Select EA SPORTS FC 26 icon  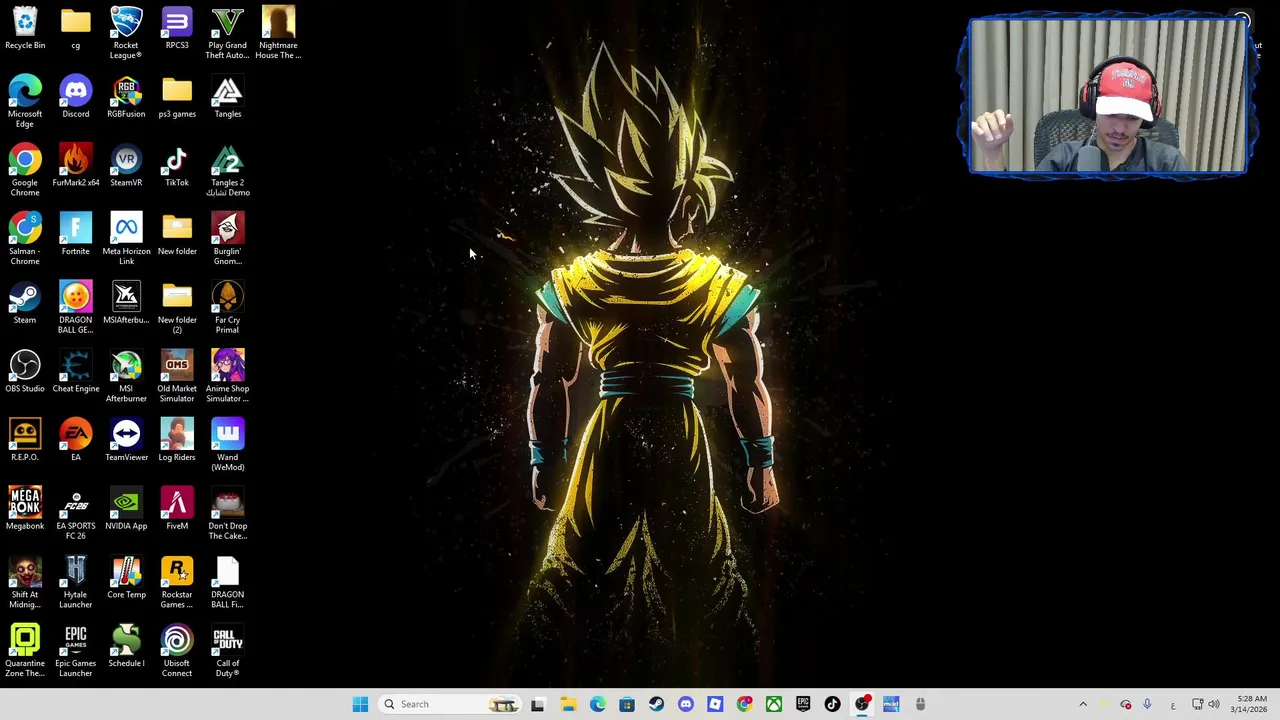tap(75, 513)
